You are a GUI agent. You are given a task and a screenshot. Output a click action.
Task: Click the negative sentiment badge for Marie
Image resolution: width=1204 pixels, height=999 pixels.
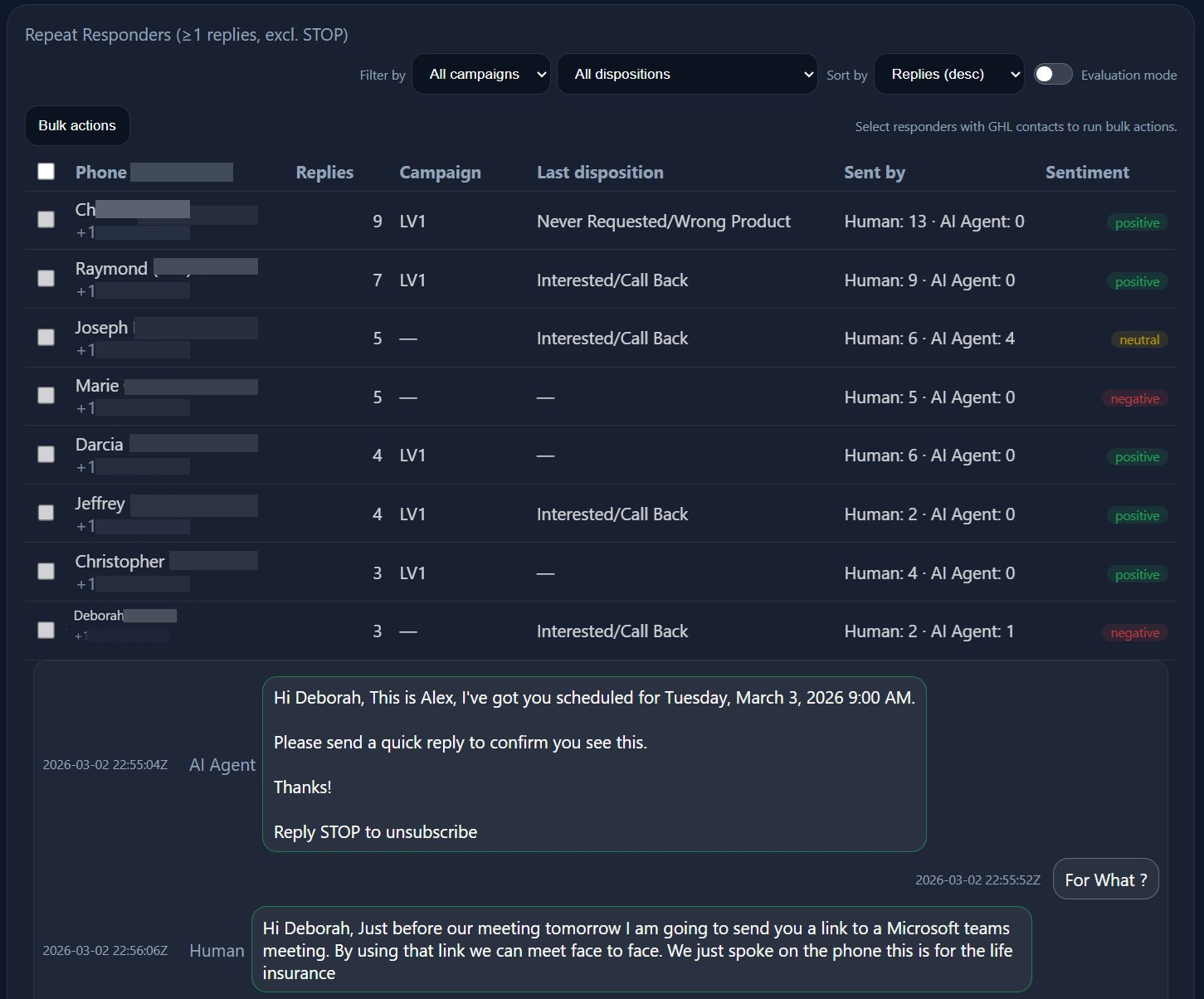pos(1134,398)
